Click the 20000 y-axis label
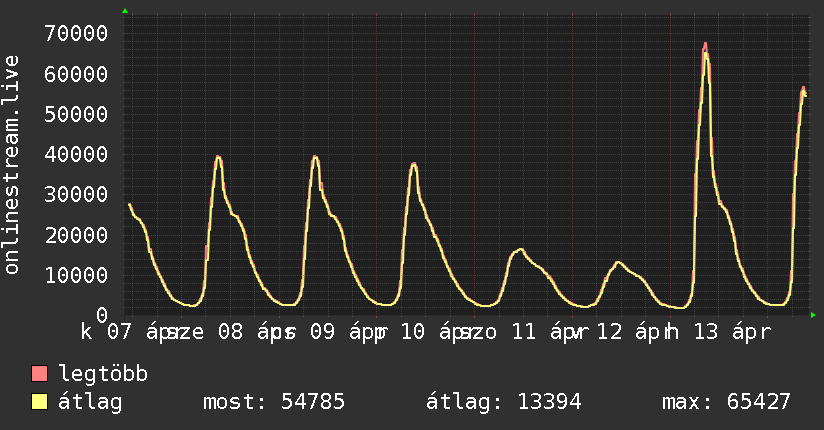 pos(76,235)
